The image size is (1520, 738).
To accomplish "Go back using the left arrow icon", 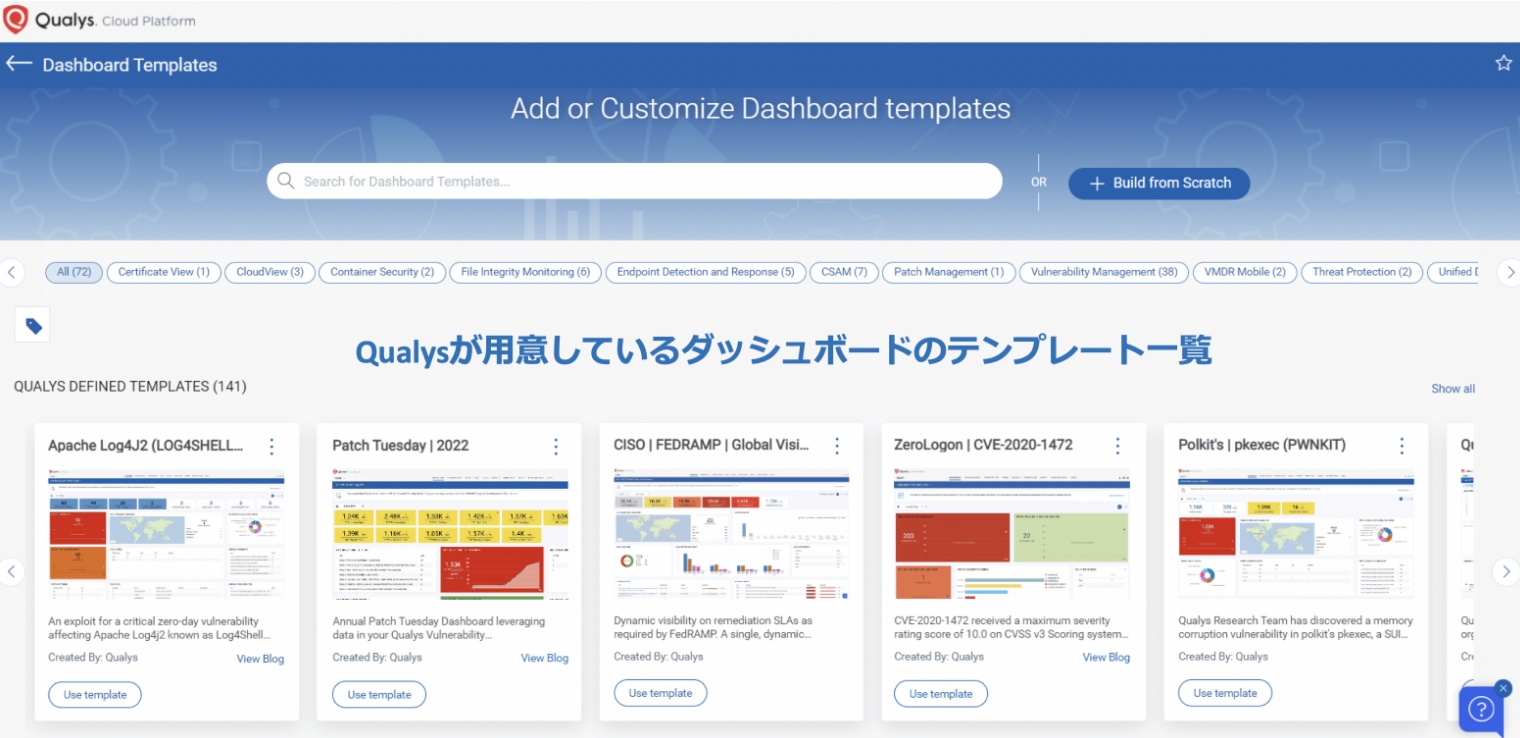I will pyautogui.click(x=19, y=64).
